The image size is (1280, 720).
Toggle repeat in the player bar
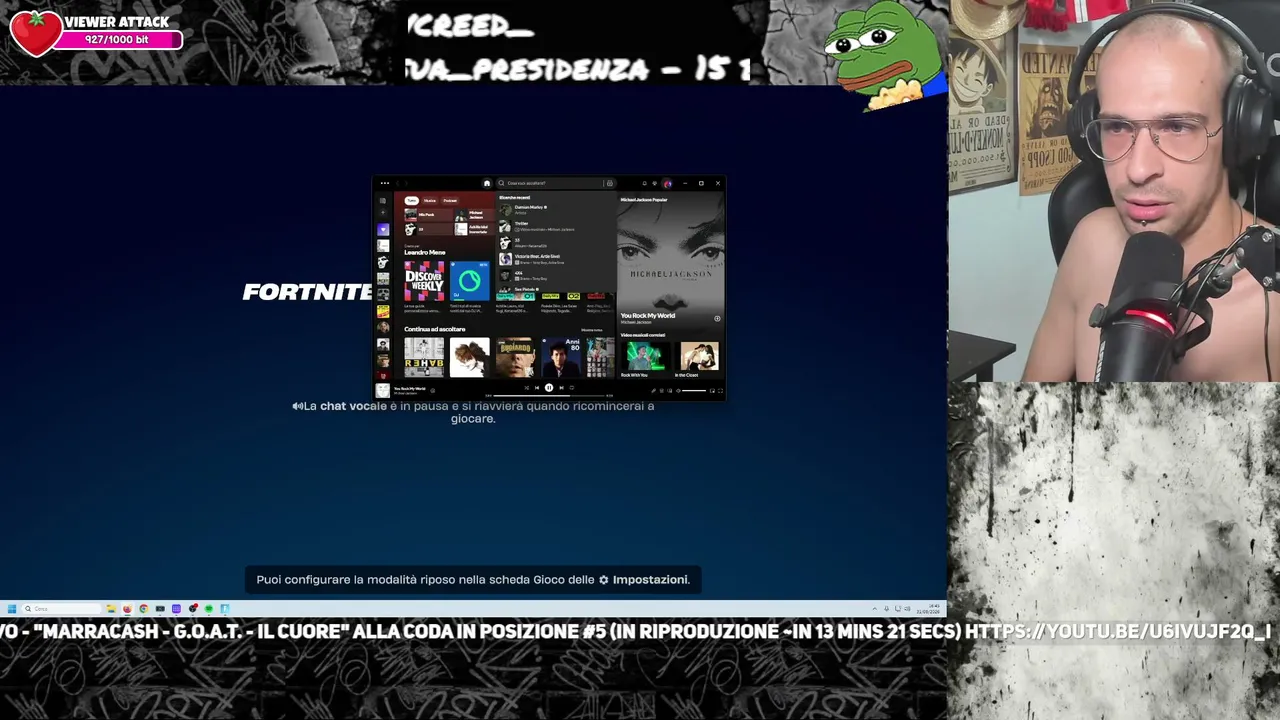(x=571, y=387)
